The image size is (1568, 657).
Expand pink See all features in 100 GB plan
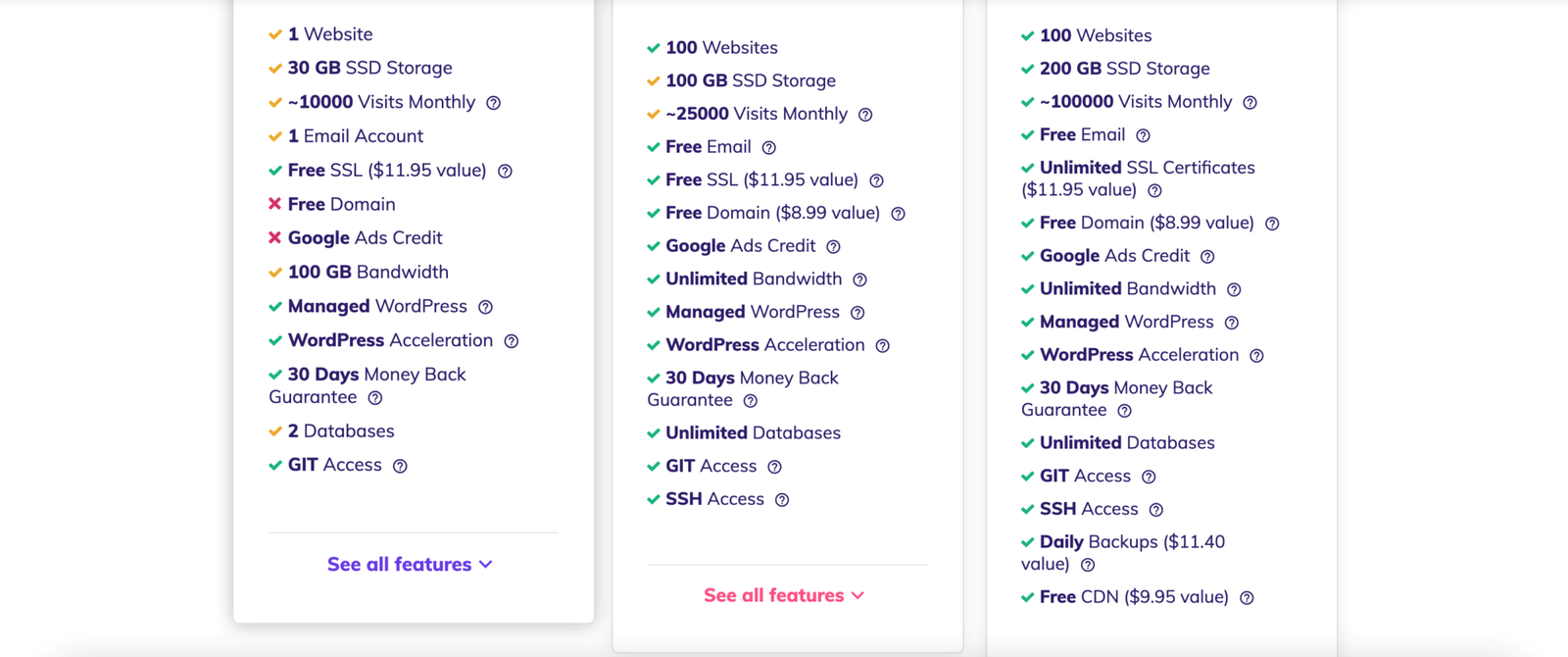pos(784,595)
